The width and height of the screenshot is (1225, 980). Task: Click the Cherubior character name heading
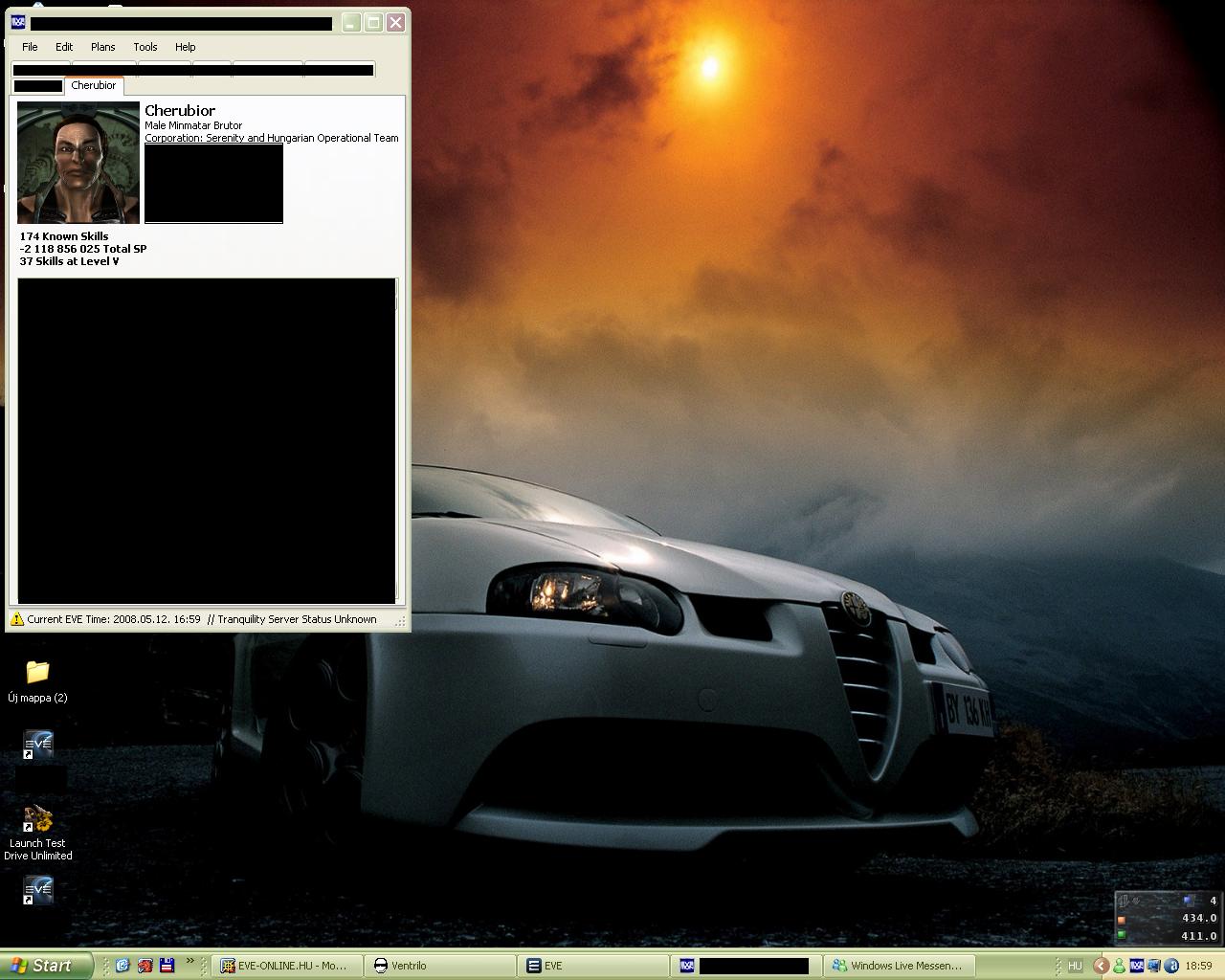pos(180,110)
